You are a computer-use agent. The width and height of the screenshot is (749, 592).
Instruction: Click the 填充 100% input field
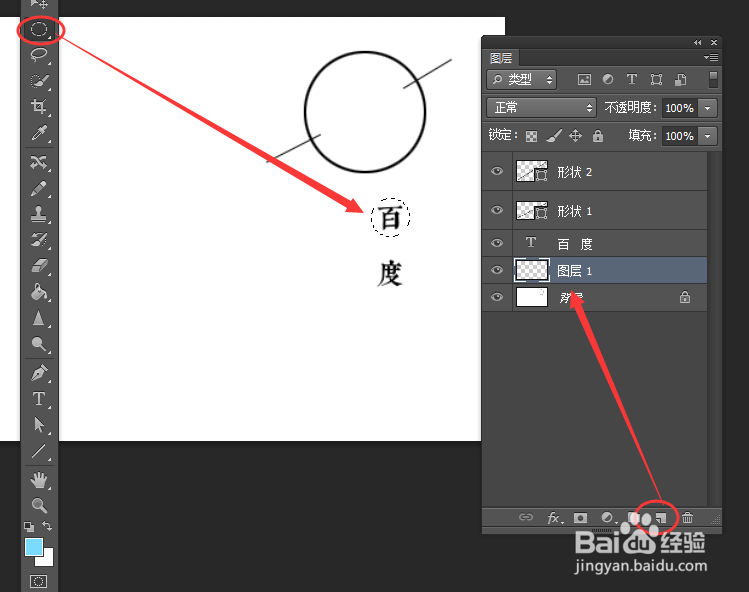click(679, 136)
